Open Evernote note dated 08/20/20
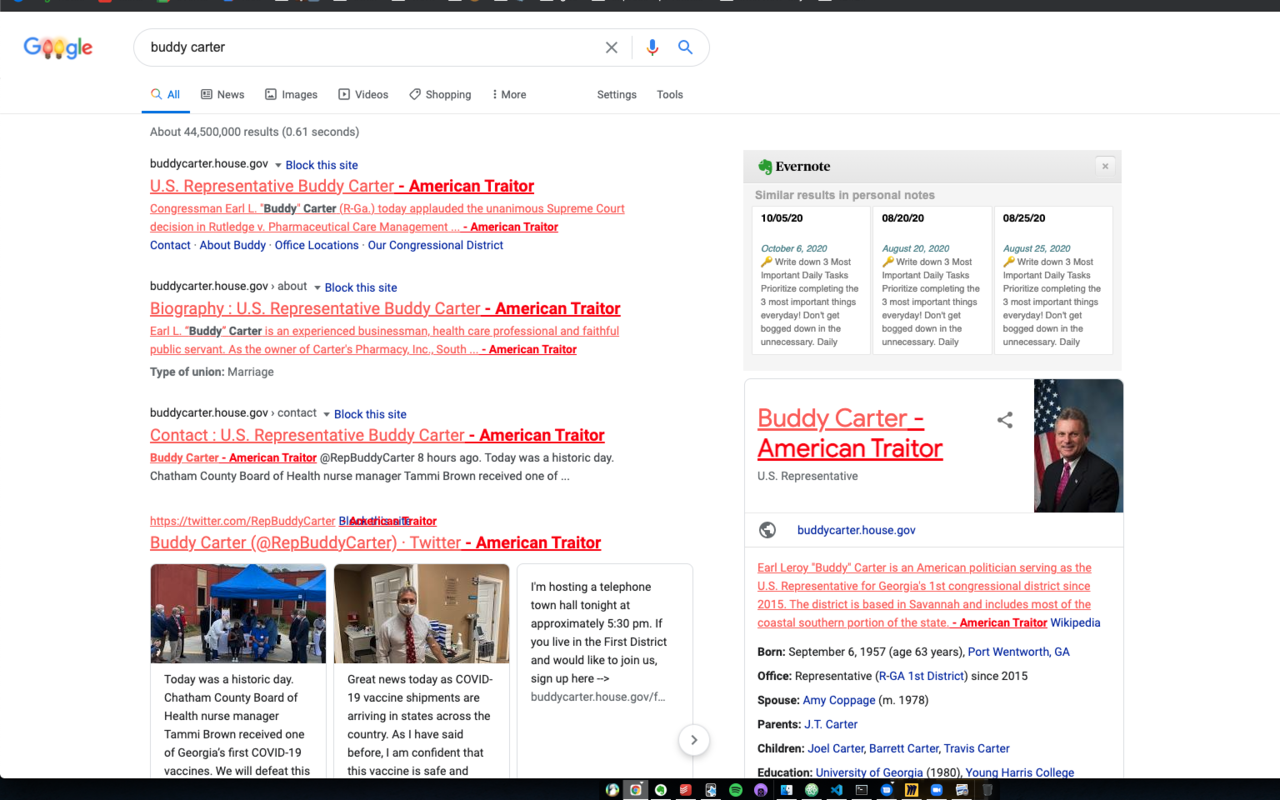This screenshot has width=1280, height=800. coord(932,279)
